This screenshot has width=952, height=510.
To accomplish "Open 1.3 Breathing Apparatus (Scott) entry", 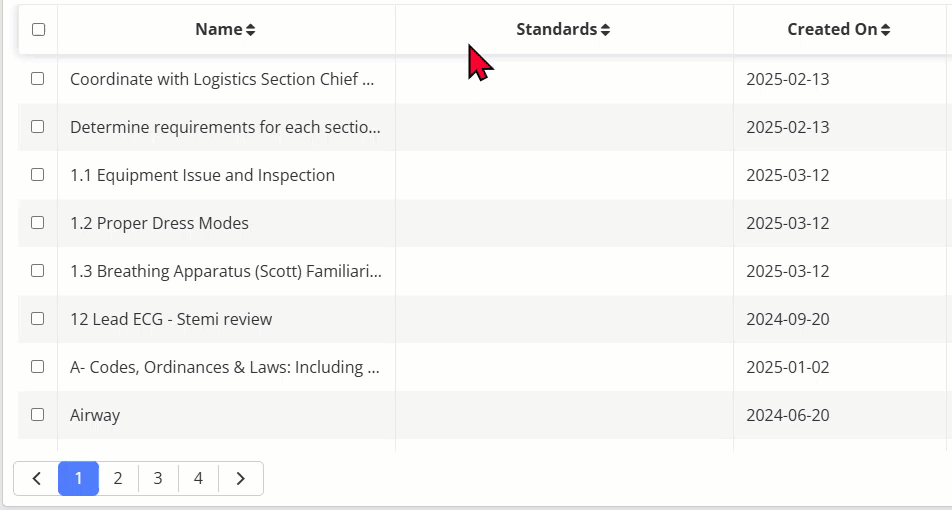I will pyautogui.click(x=226, y=271).
